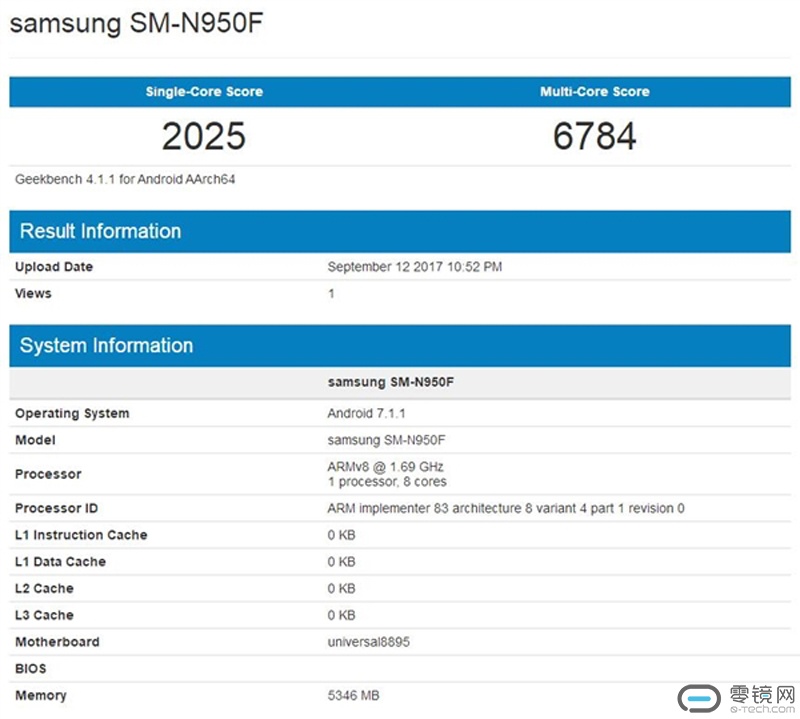800x719 pixels.
Task: Select the L3 Cache 0 KB value
Action: [x=341, y=615]
